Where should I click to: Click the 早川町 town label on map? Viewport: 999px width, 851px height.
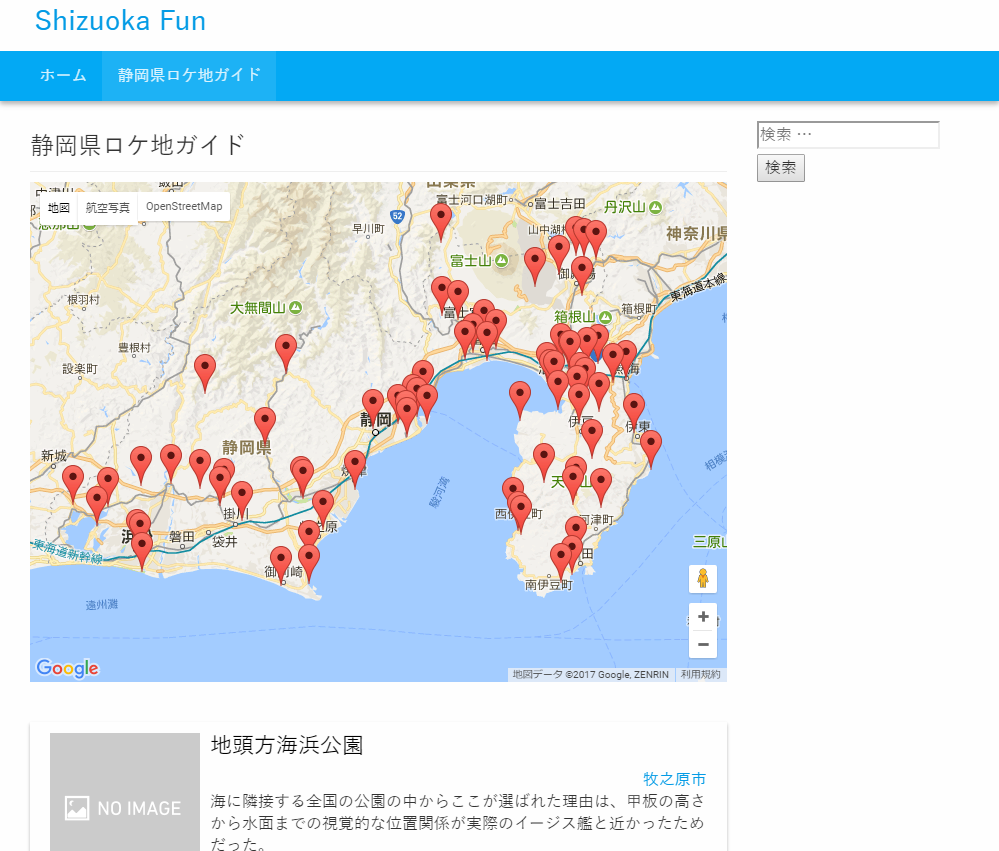(368, 229)
